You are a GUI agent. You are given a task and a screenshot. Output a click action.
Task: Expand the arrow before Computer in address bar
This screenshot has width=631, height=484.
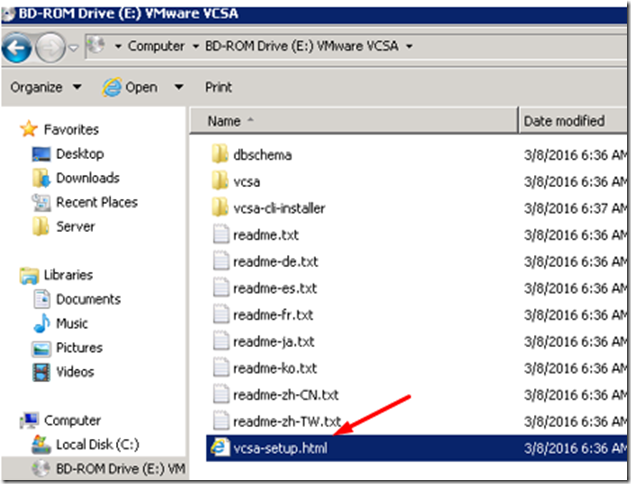click(x=118, y=46)
